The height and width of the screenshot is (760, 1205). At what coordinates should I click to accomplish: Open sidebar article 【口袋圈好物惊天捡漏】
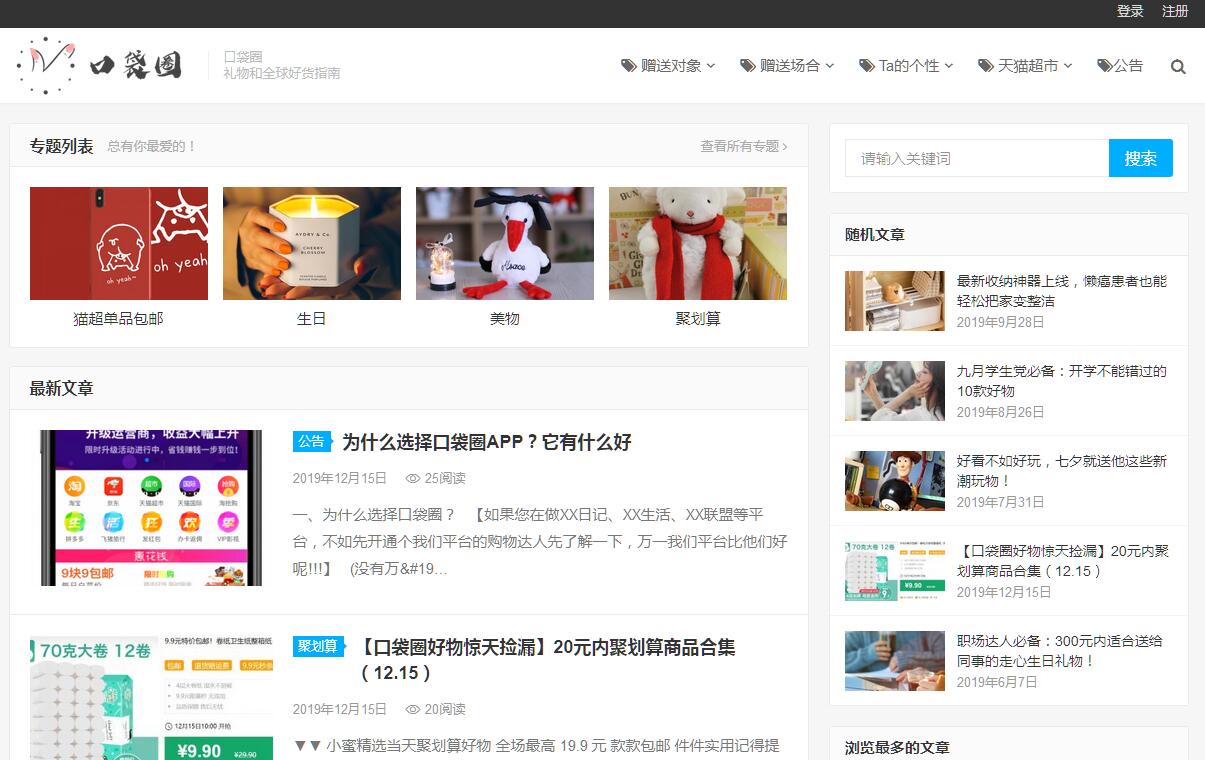point(1061,561)
